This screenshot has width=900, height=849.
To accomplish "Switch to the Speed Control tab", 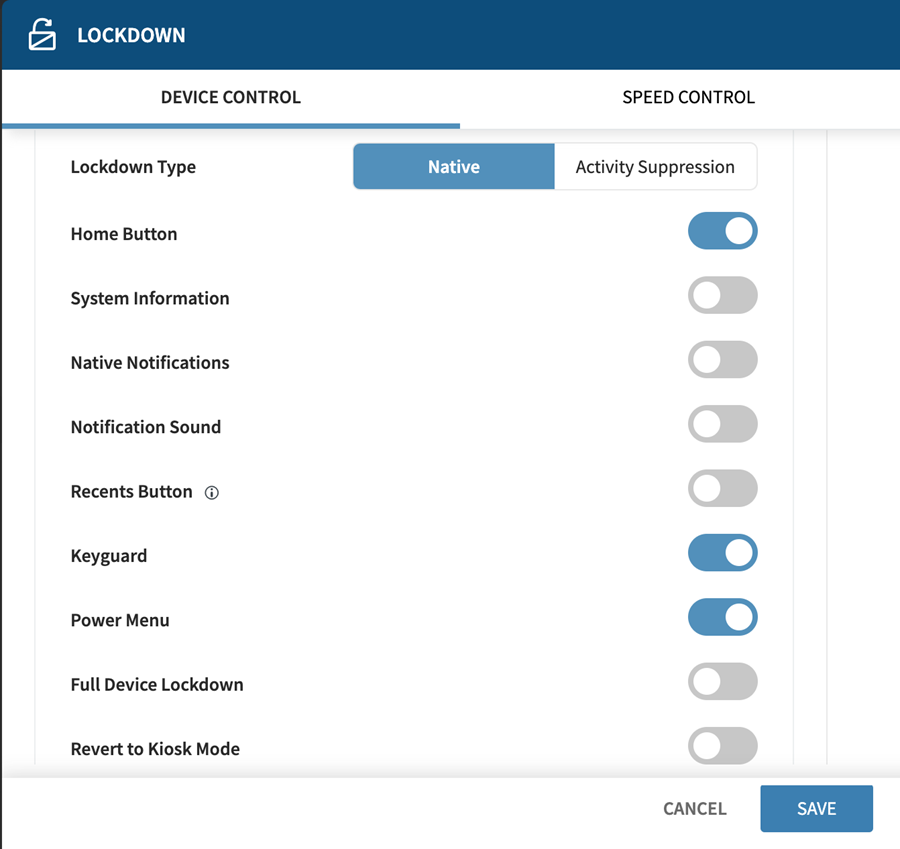I will [688, 98].
